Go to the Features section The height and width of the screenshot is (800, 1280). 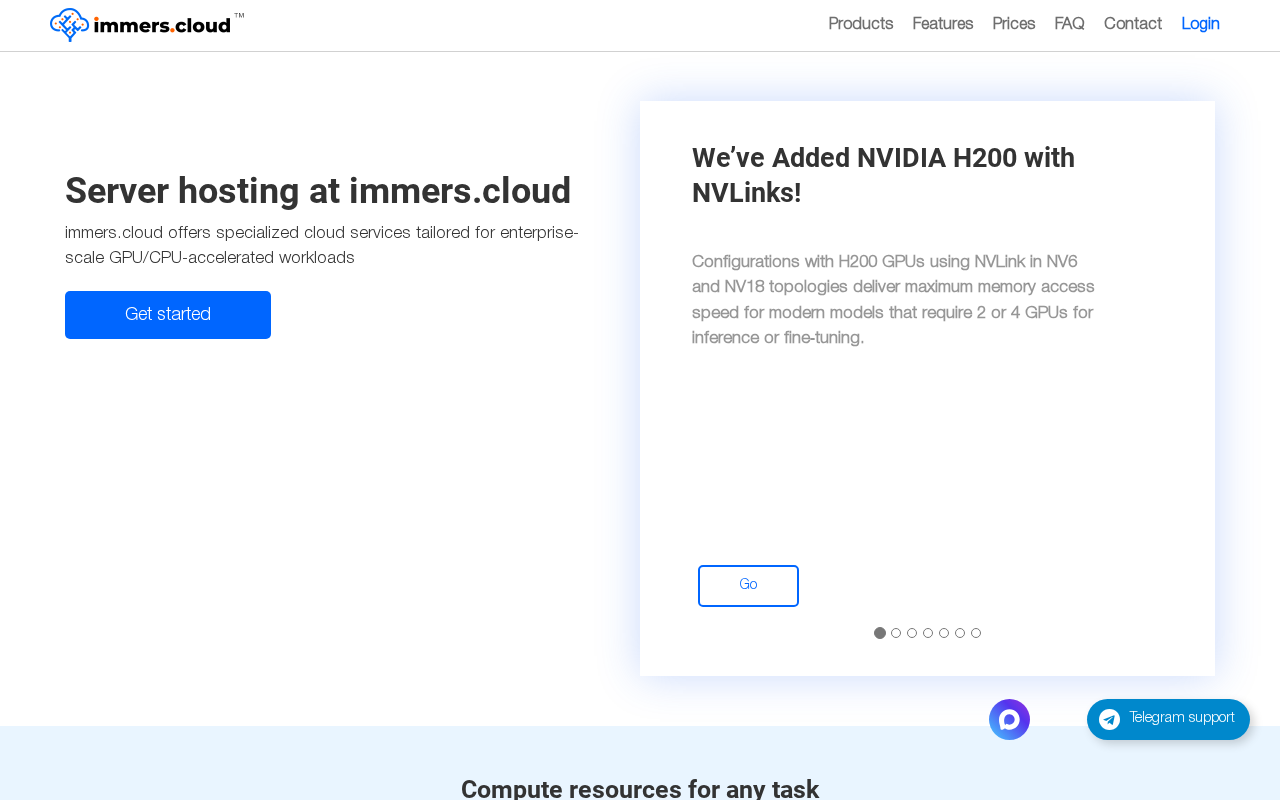click(943, 24)
